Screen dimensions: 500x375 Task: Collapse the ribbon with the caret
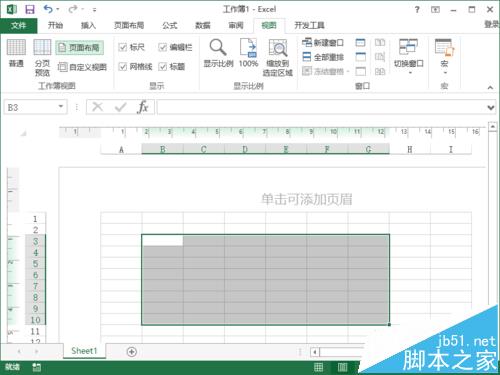tap(490, 87)
